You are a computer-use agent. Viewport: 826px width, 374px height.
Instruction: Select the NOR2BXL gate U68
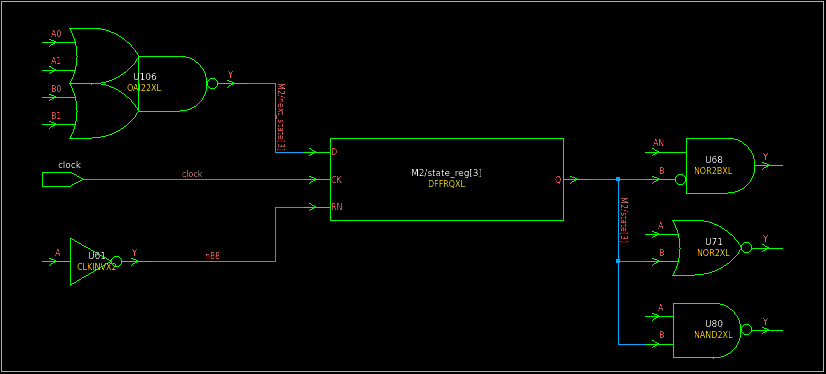715,165
